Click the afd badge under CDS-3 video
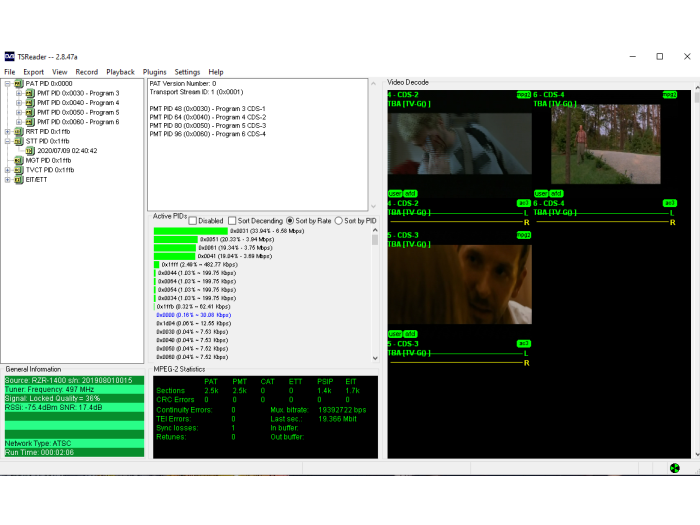Screen dimensions: 700x525 [x=410, y=334]
